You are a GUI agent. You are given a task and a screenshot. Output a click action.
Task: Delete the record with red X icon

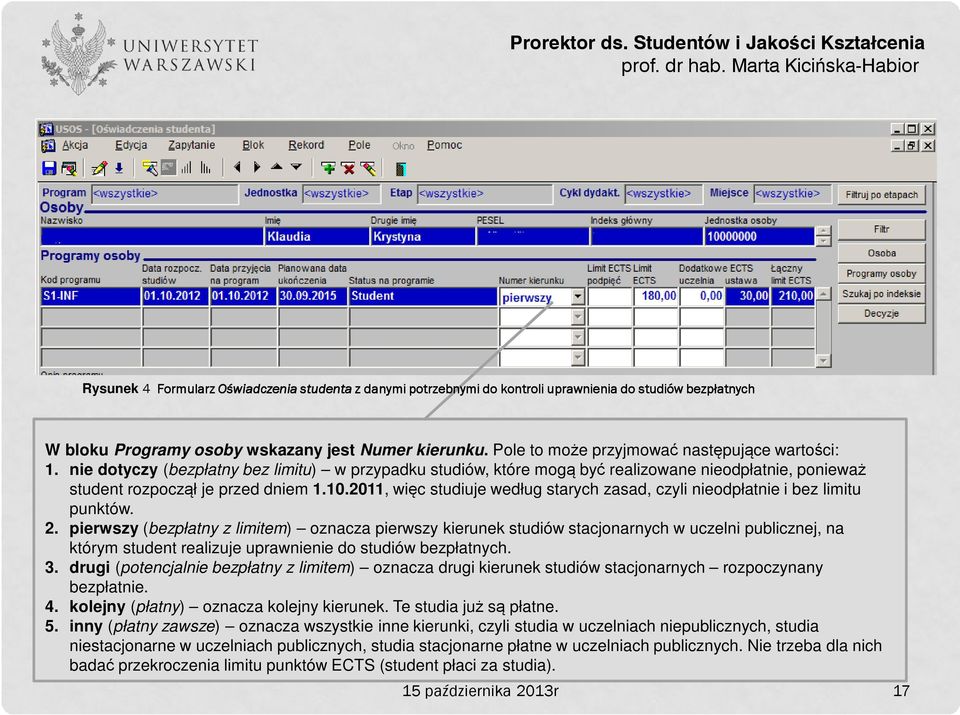(348, 168)
